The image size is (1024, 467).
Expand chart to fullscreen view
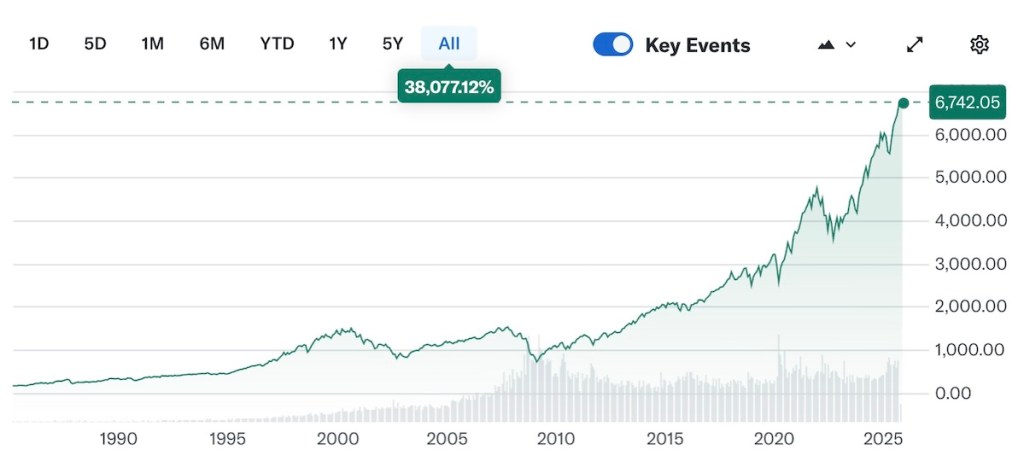pyautogui.click(x=914, y=44)
